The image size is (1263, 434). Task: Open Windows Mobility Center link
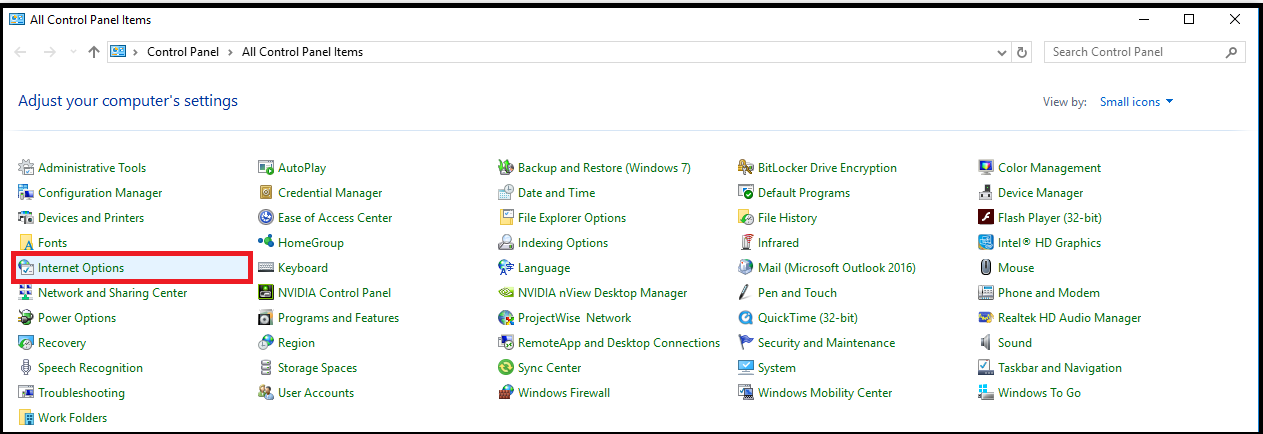click(825, 393)
